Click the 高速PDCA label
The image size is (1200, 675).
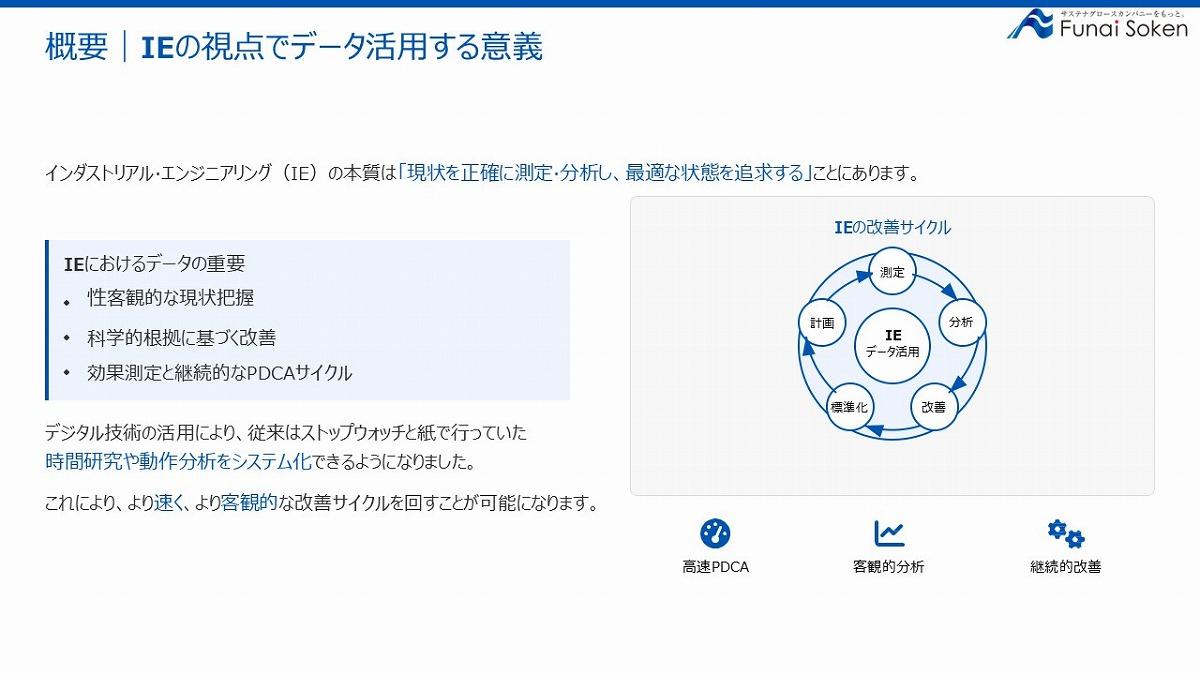point(715,567)
